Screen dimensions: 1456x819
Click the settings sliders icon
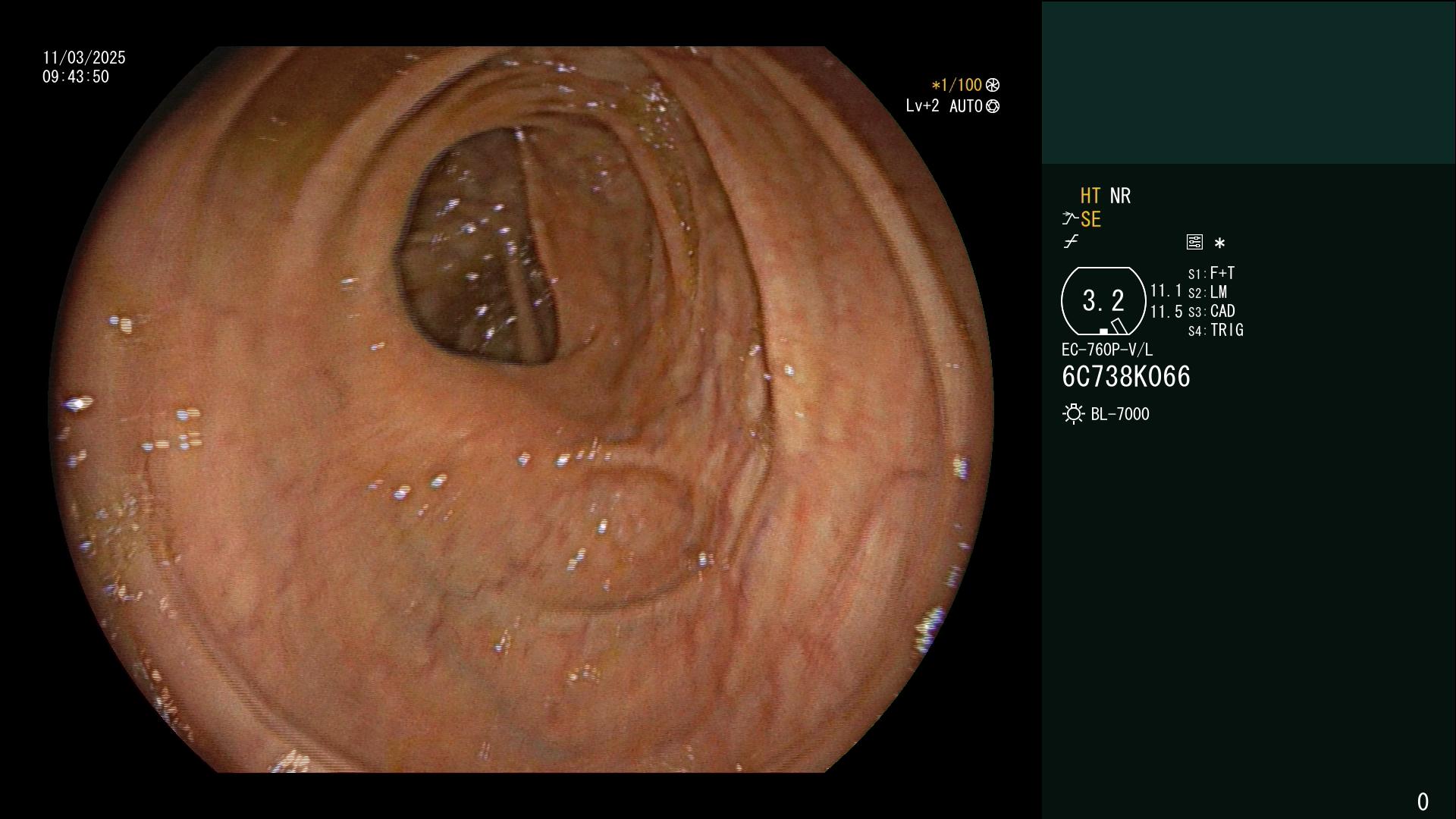(x=1194, y=243)
